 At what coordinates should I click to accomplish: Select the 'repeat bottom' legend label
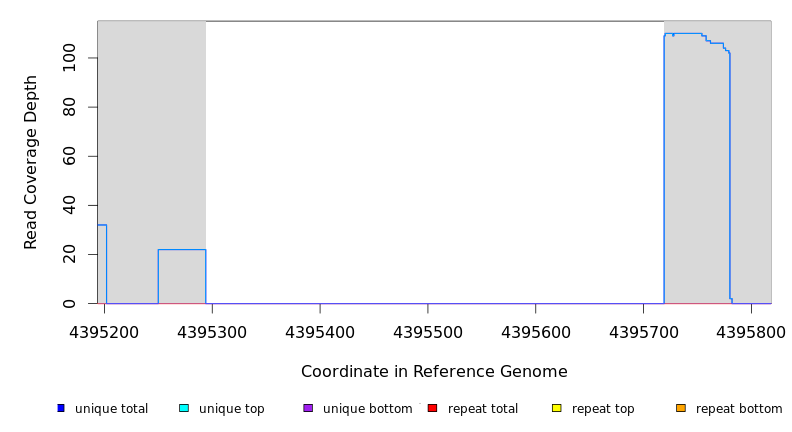coord(739,409)
